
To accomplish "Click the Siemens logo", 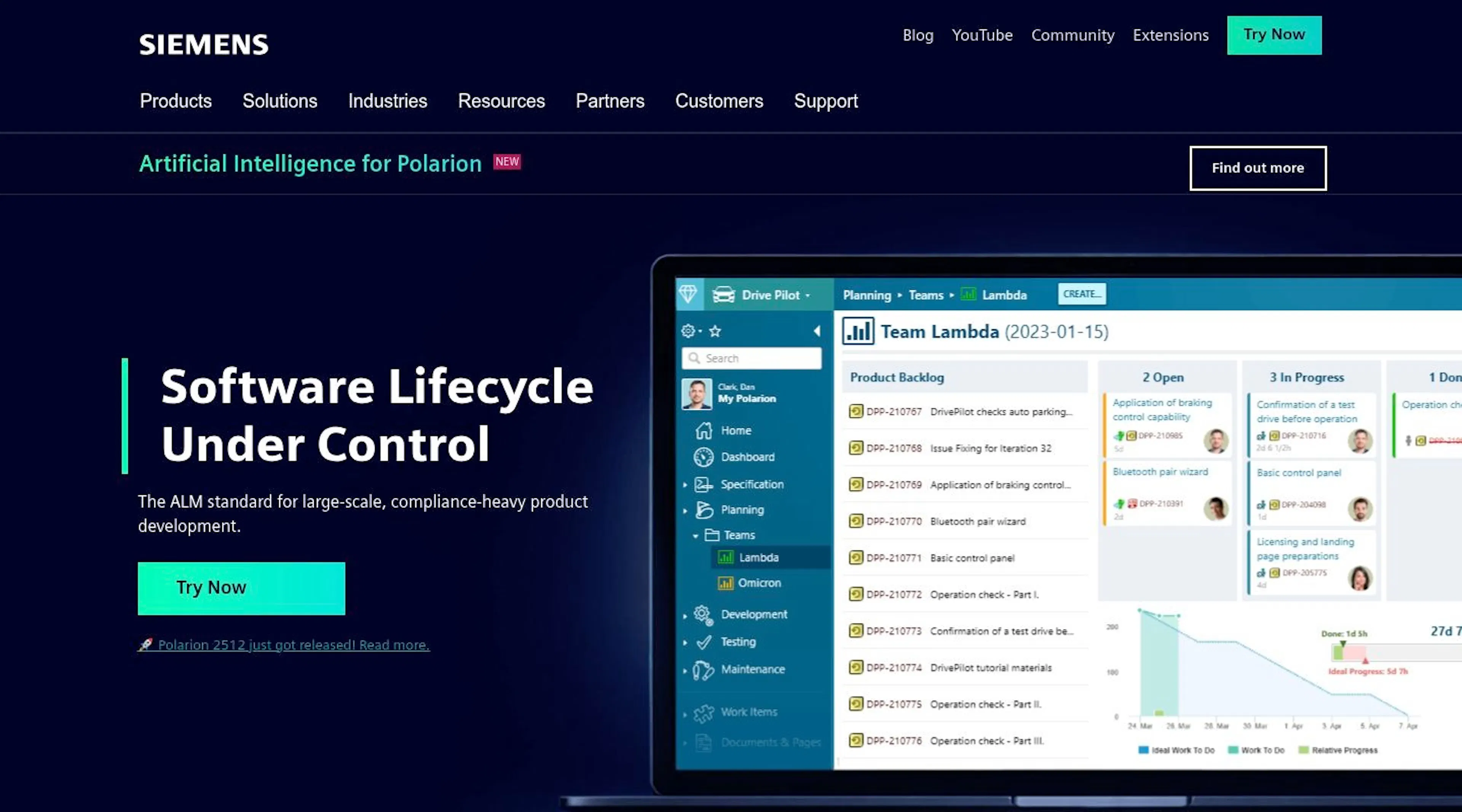I will (x=204, y=44).
